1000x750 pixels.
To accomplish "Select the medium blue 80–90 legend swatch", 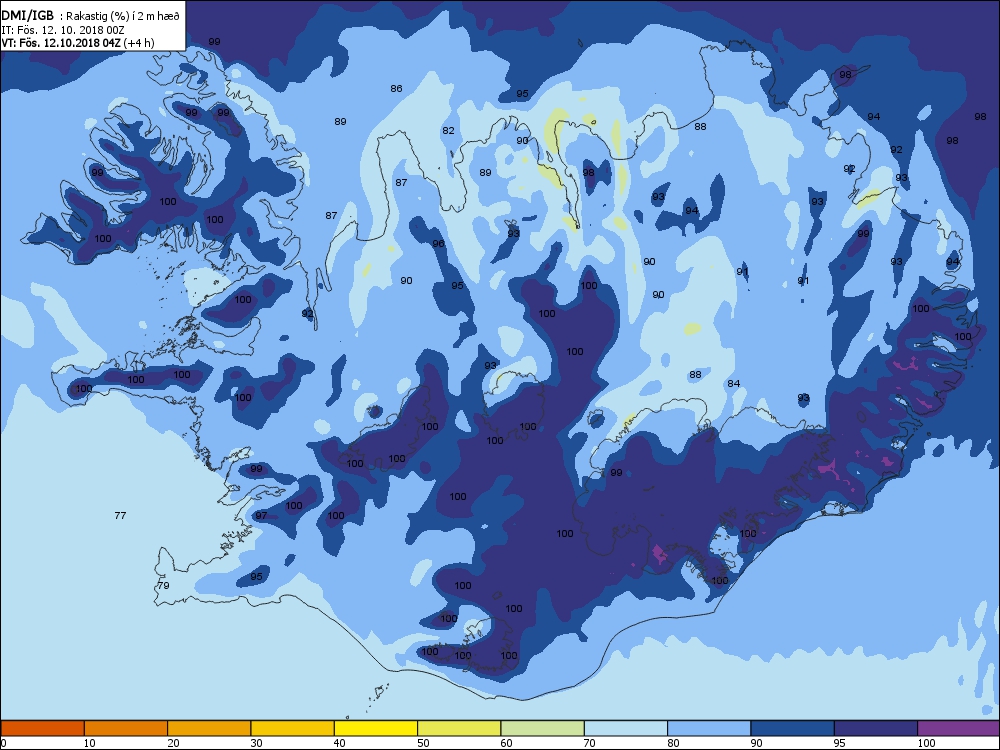I will pyautogui.click(x=709, y=728).
